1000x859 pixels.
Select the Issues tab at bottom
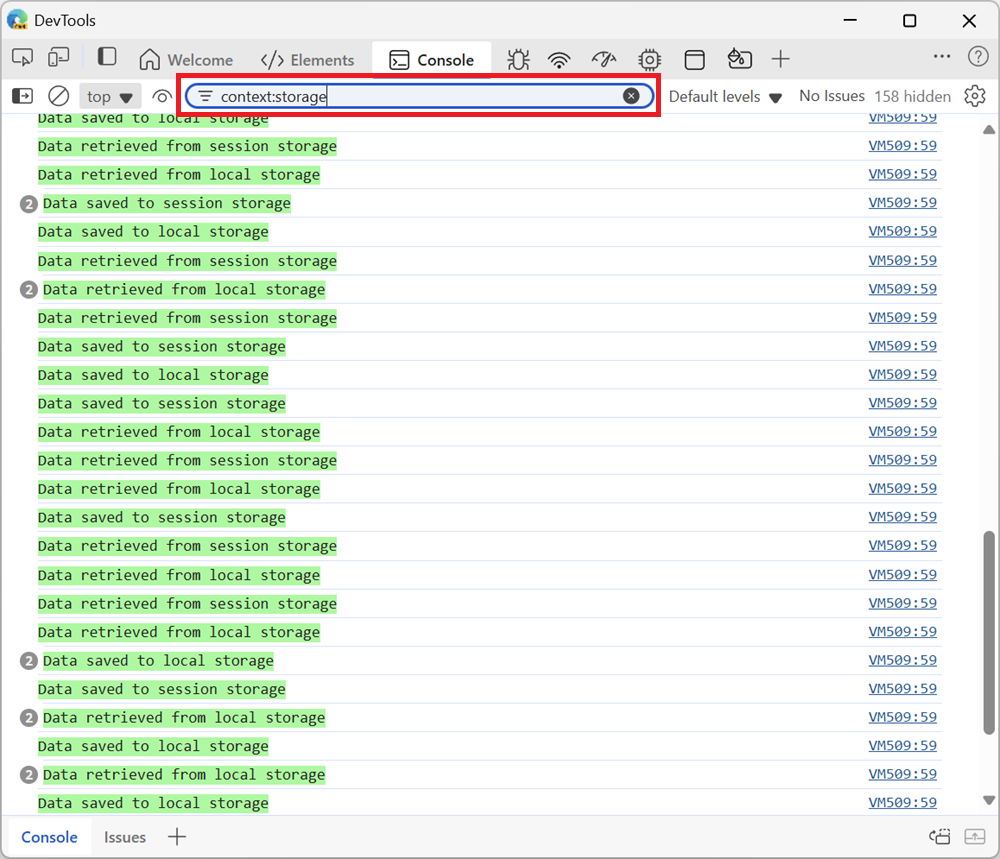[124, 837]
